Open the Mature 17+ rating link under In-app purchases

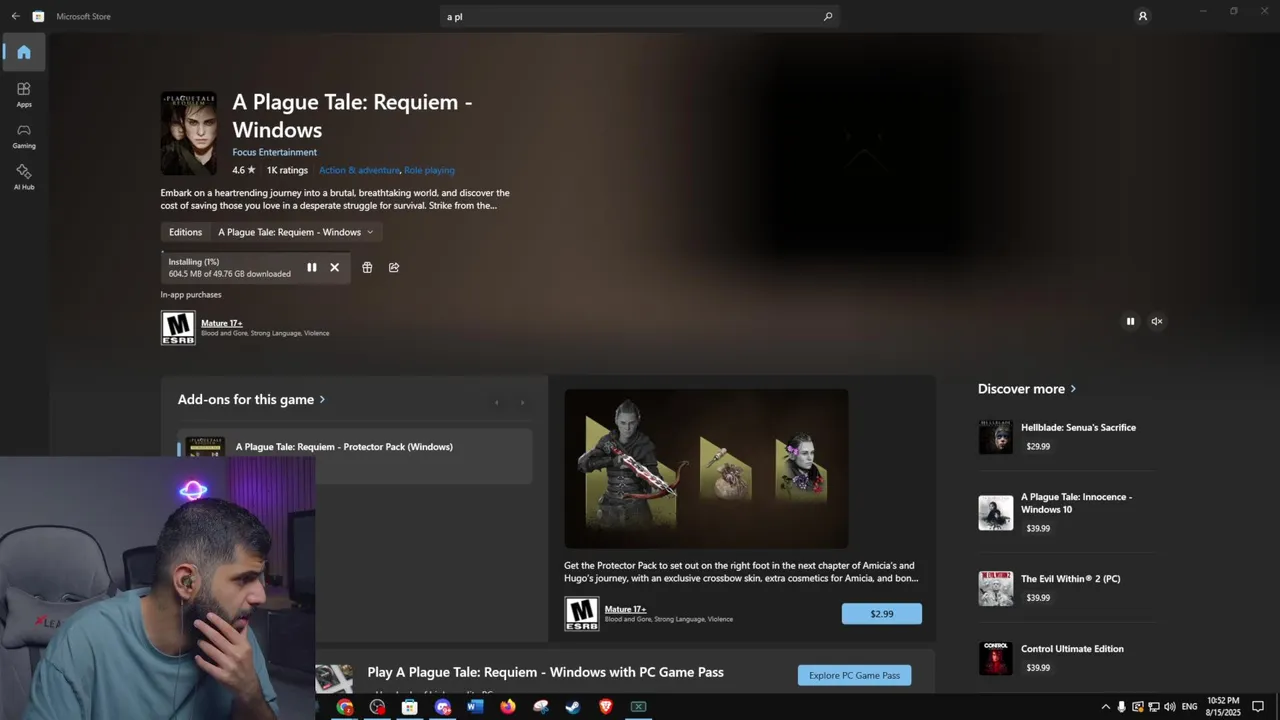pos(222,323)
